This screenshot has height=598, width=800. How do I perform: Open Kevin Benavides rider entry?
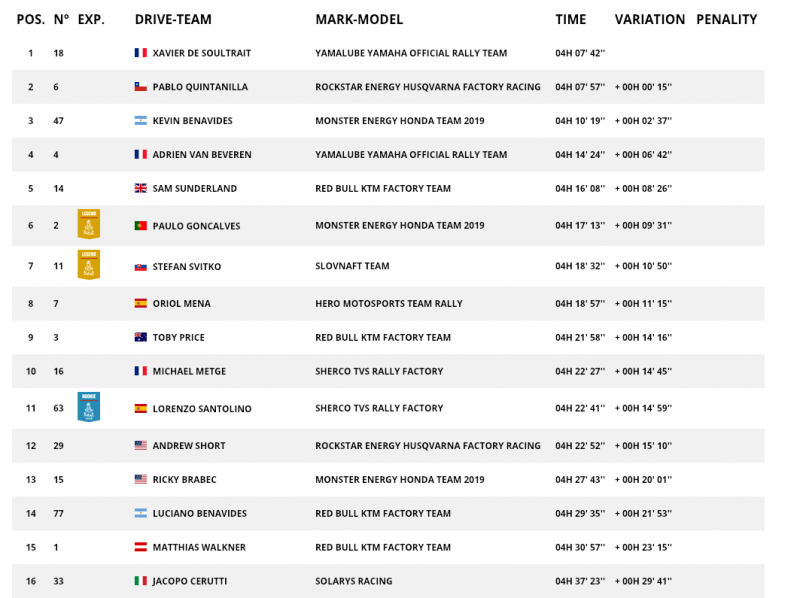point(192,121)
